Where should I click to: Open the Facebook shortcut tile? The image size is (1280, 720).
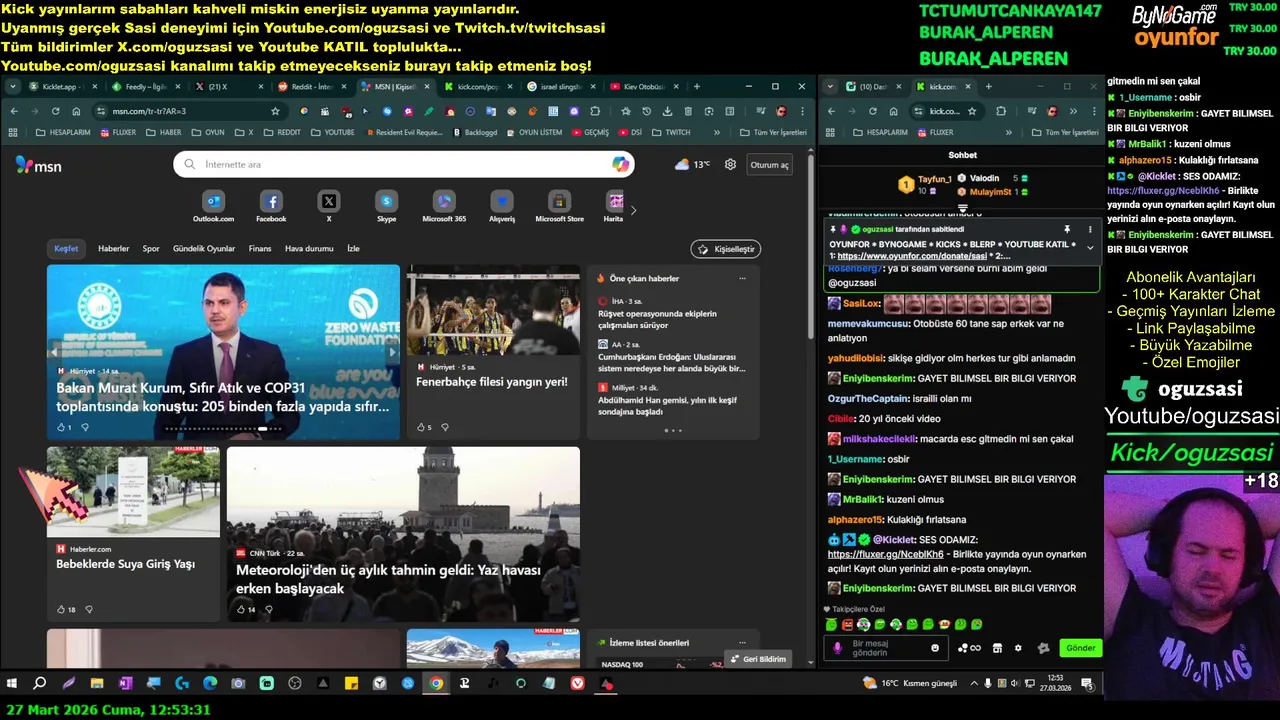click(x=271, y=207)
